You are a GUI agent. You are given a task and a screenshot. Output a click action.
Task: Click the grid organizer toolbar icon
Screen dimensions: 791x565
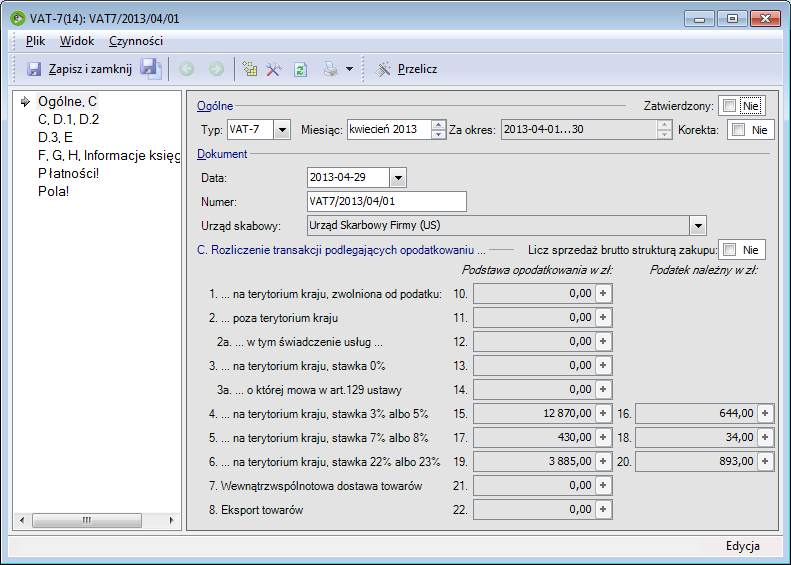[x=250, y=69]
